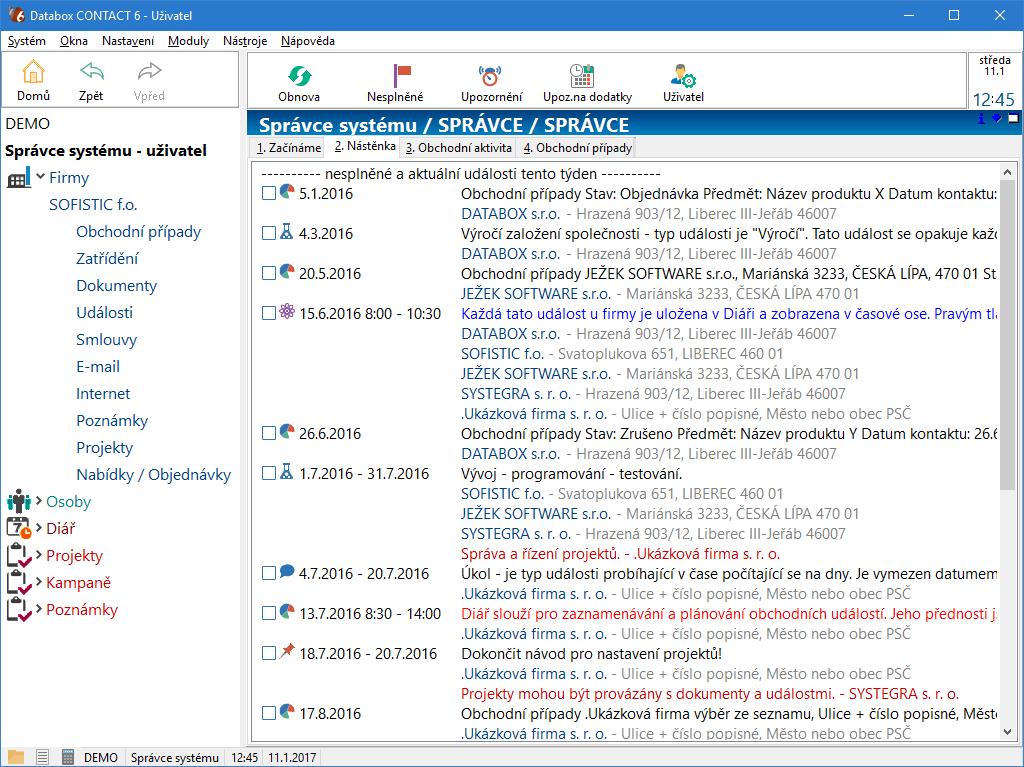Tick the 4.7.2016 - 20.7.2016 task checkbox

(268, 573)
